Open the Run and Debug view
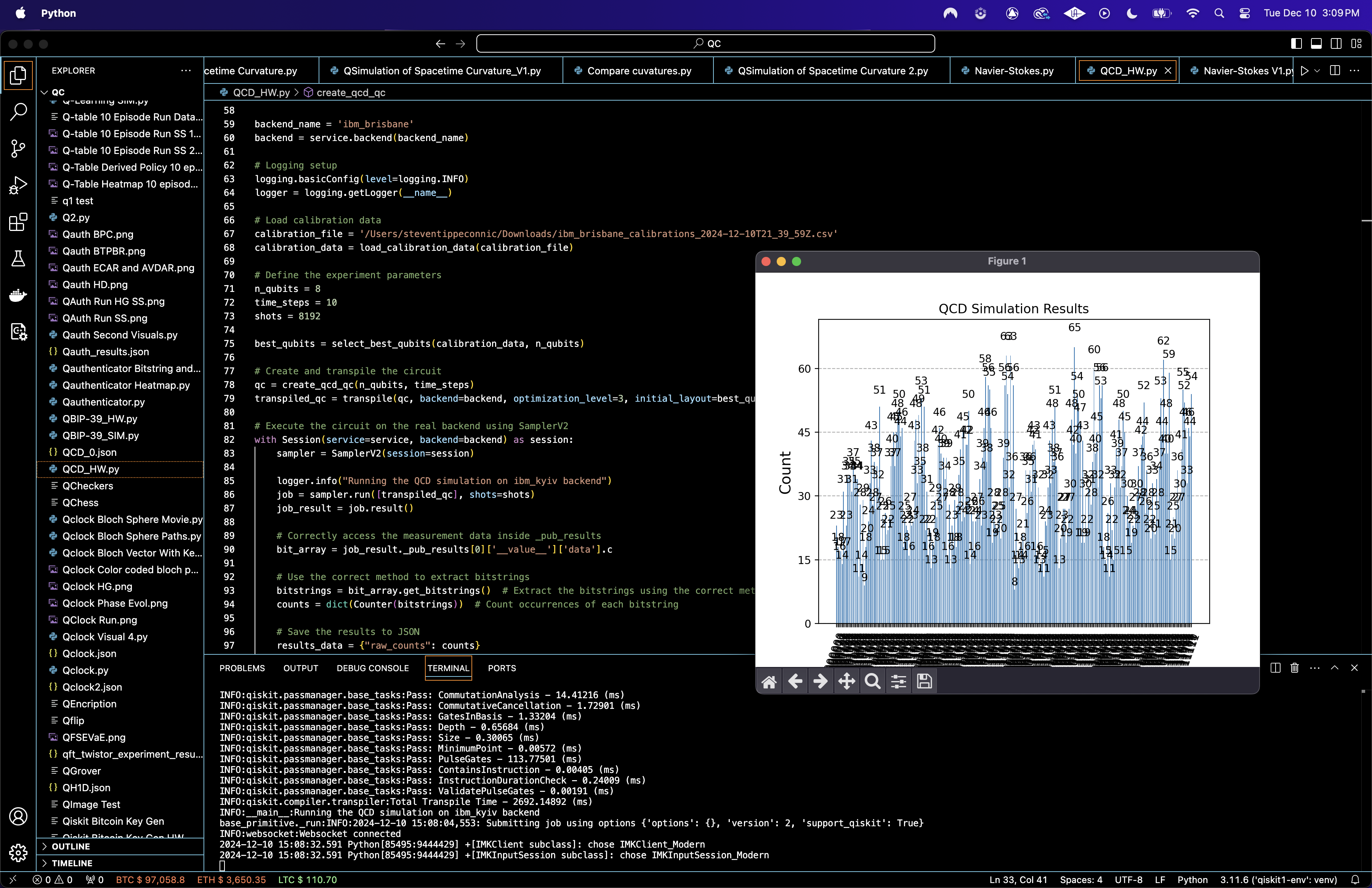 [x=18, y=184]
